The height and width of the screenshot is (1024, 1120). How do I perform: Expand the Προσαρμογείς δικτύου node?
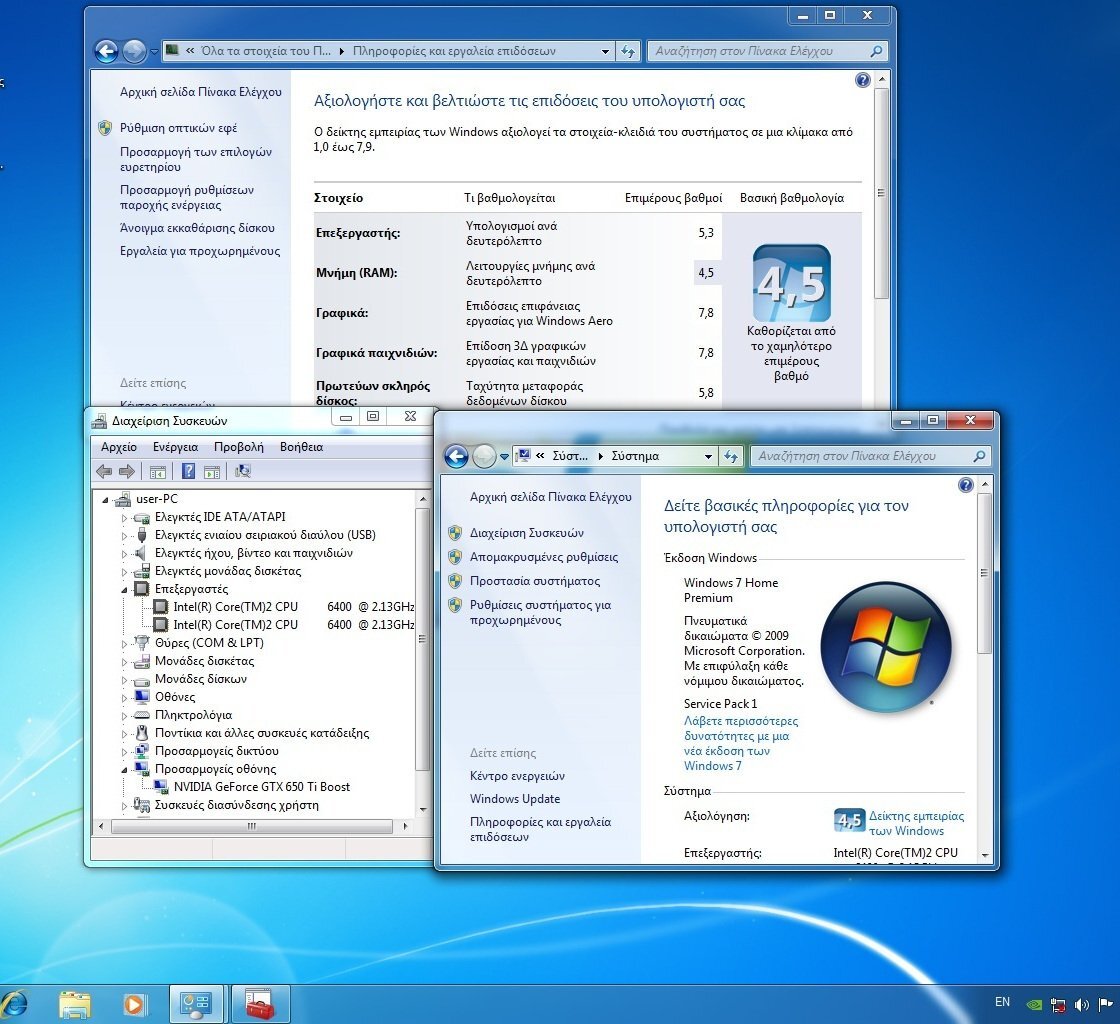tap(124, 752)
